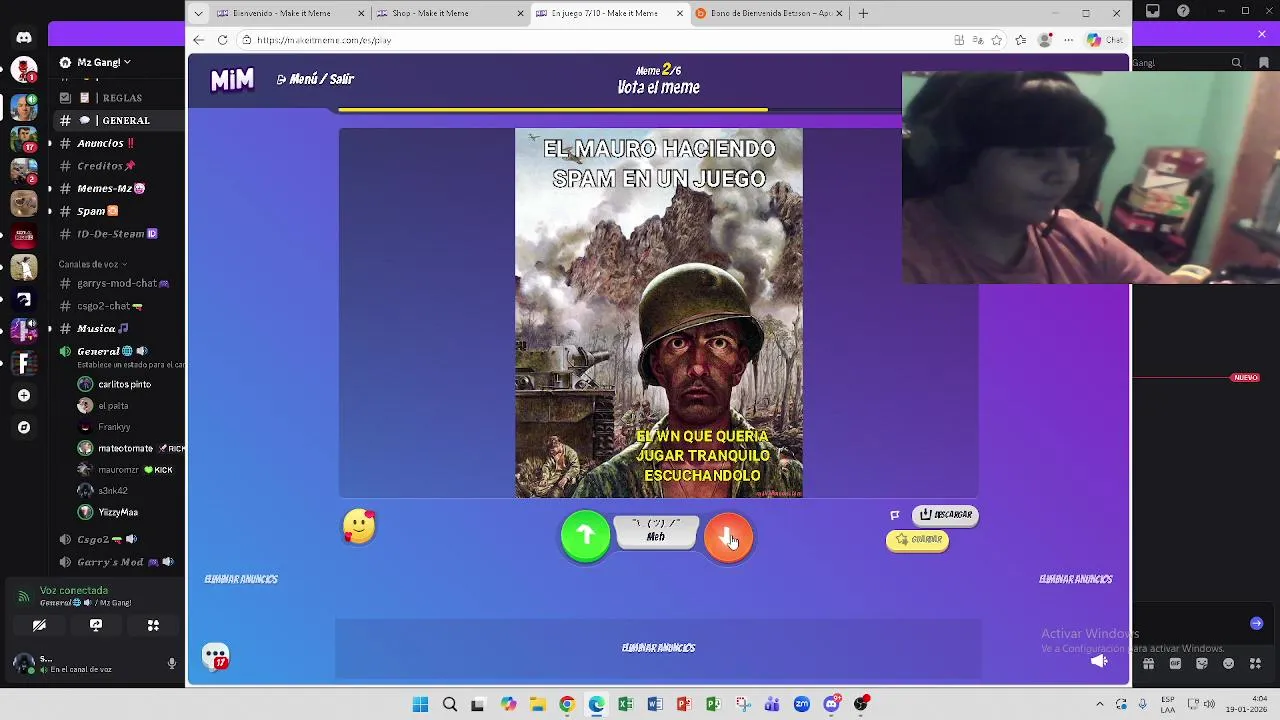
Task: Click the meme image of the soldier
Action: coord(659,313)
